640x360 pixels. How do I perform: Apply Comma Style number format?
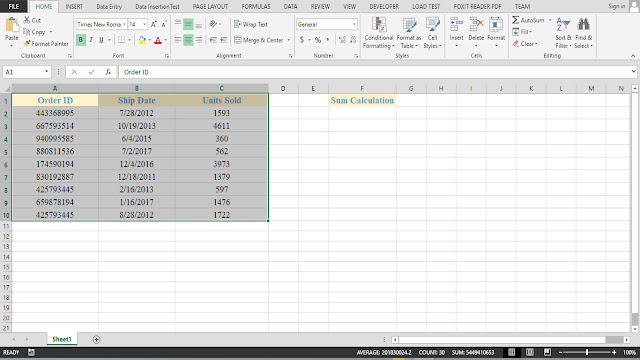[x=328, y=40]
